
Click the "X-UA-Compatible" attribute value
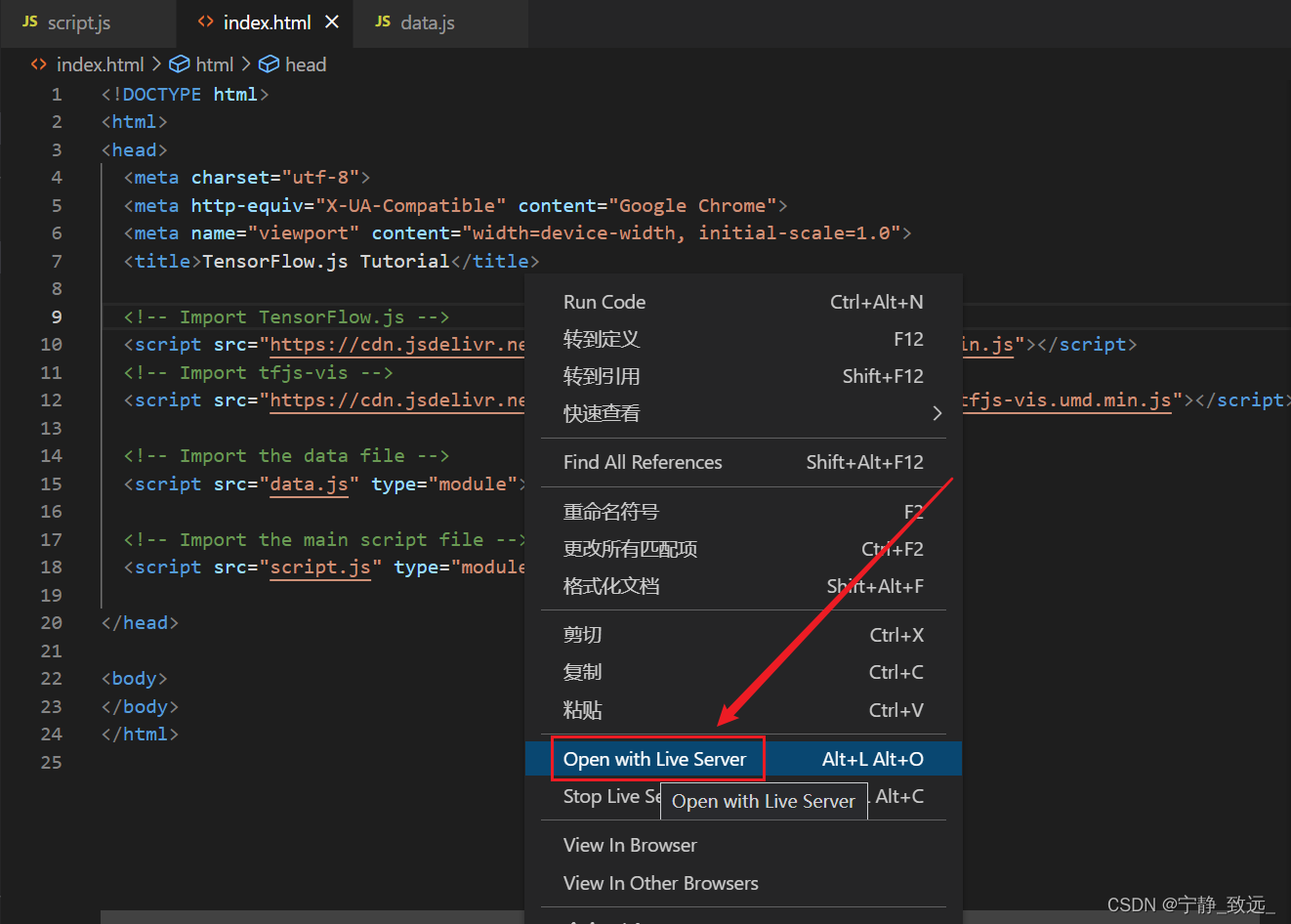pyautogui.click(x=410, y=205)
